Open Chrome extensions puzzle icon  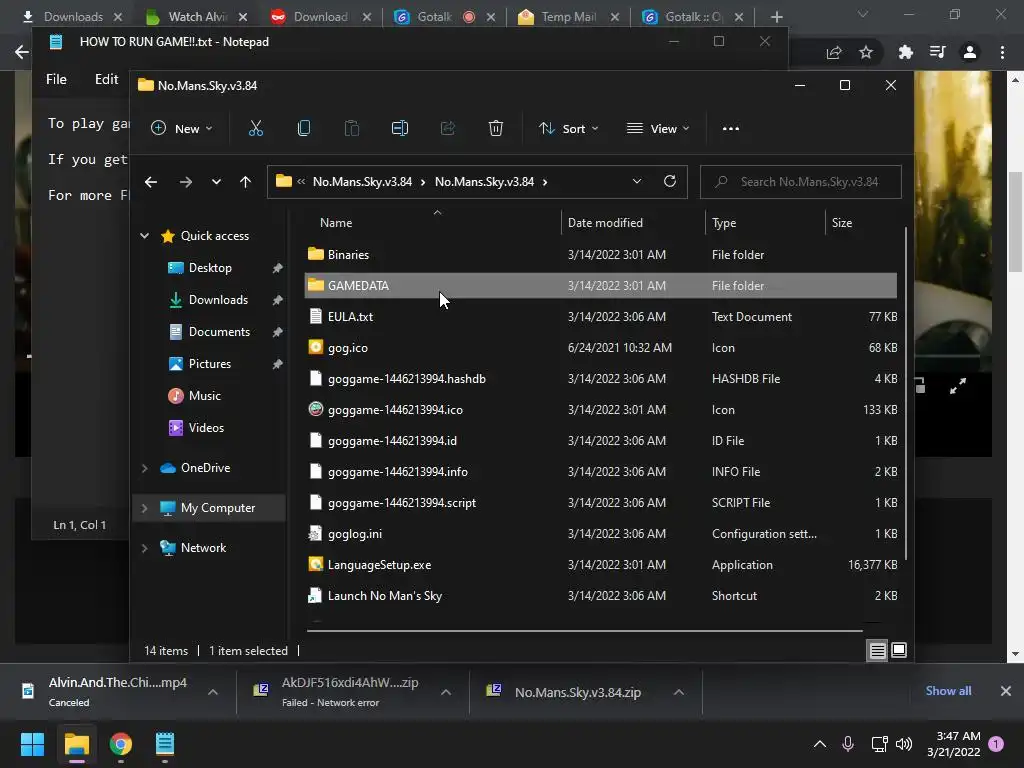905,52
